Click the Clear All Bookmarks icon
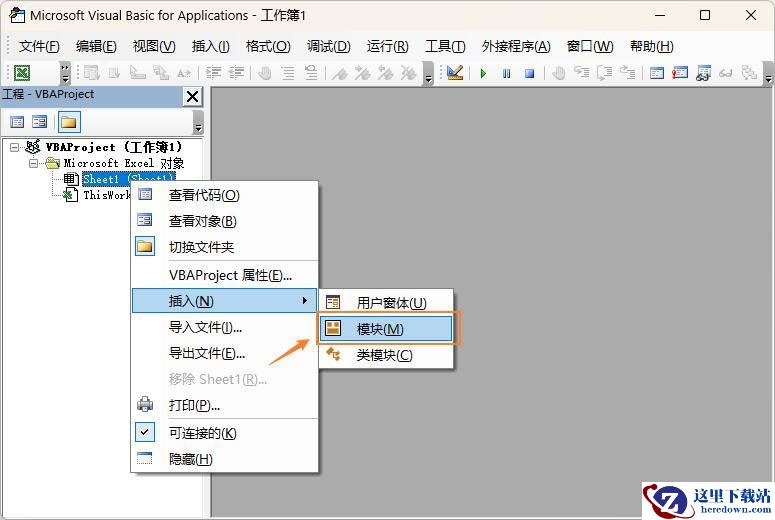 point(409,73)
